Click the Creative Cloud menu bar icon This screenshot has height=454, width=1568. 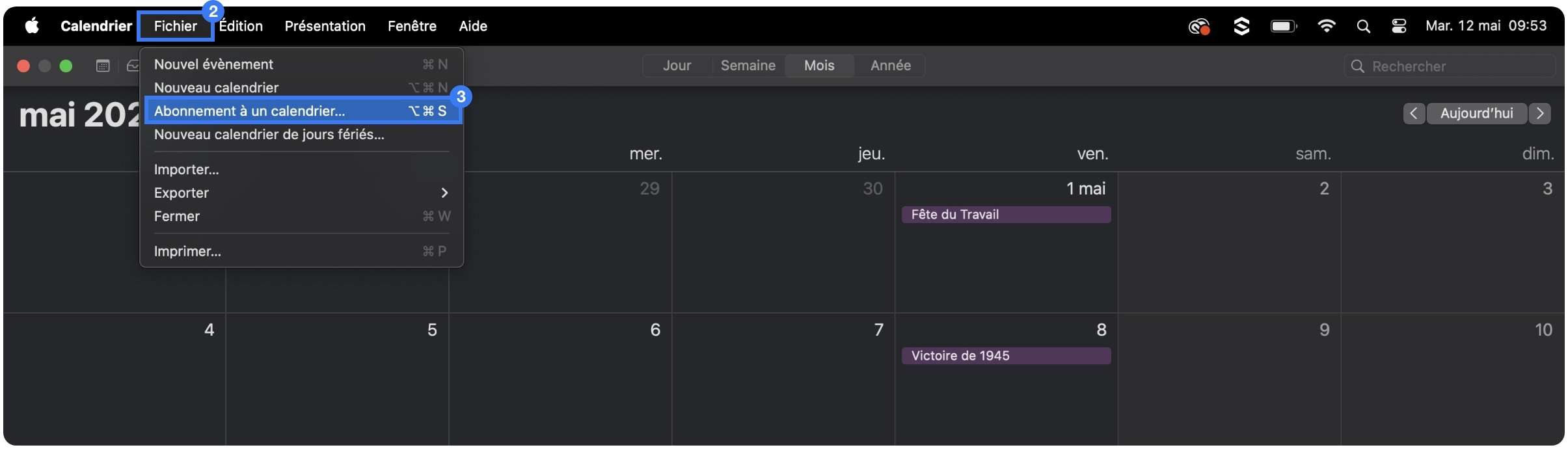tap(1198, 26)
